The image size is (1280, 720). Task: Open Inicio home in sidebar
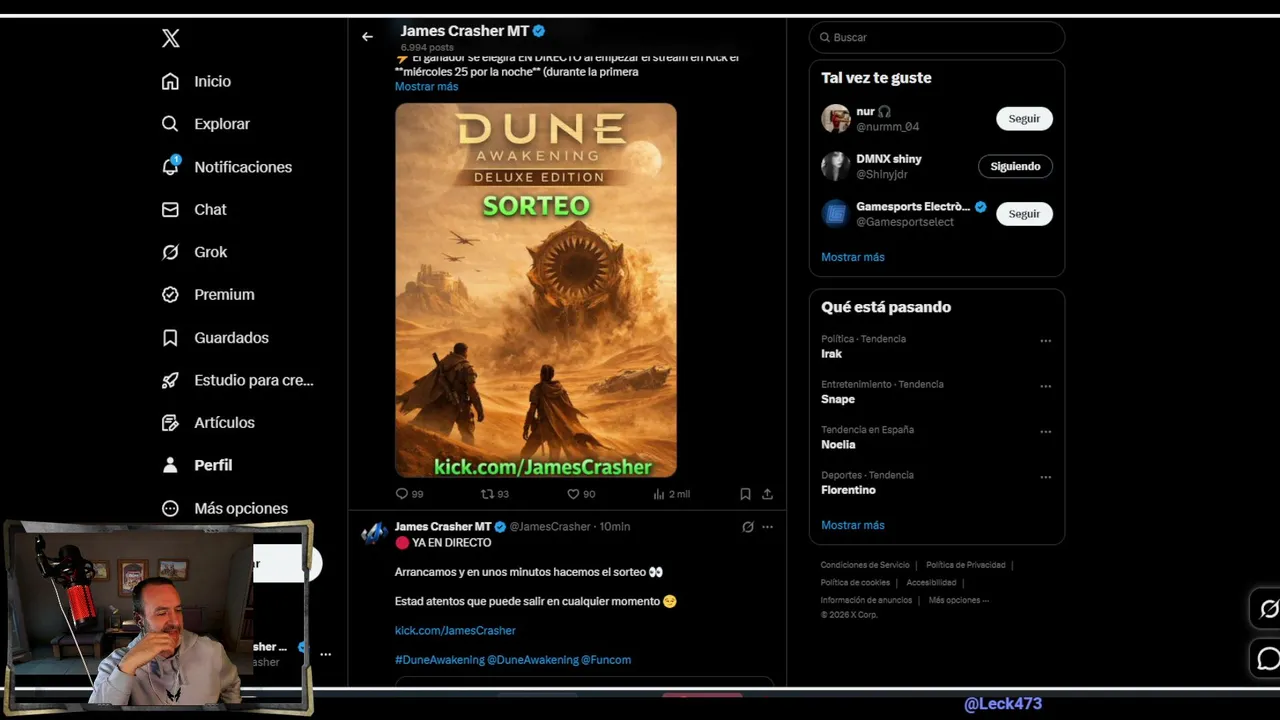click(x=197, y=81)
